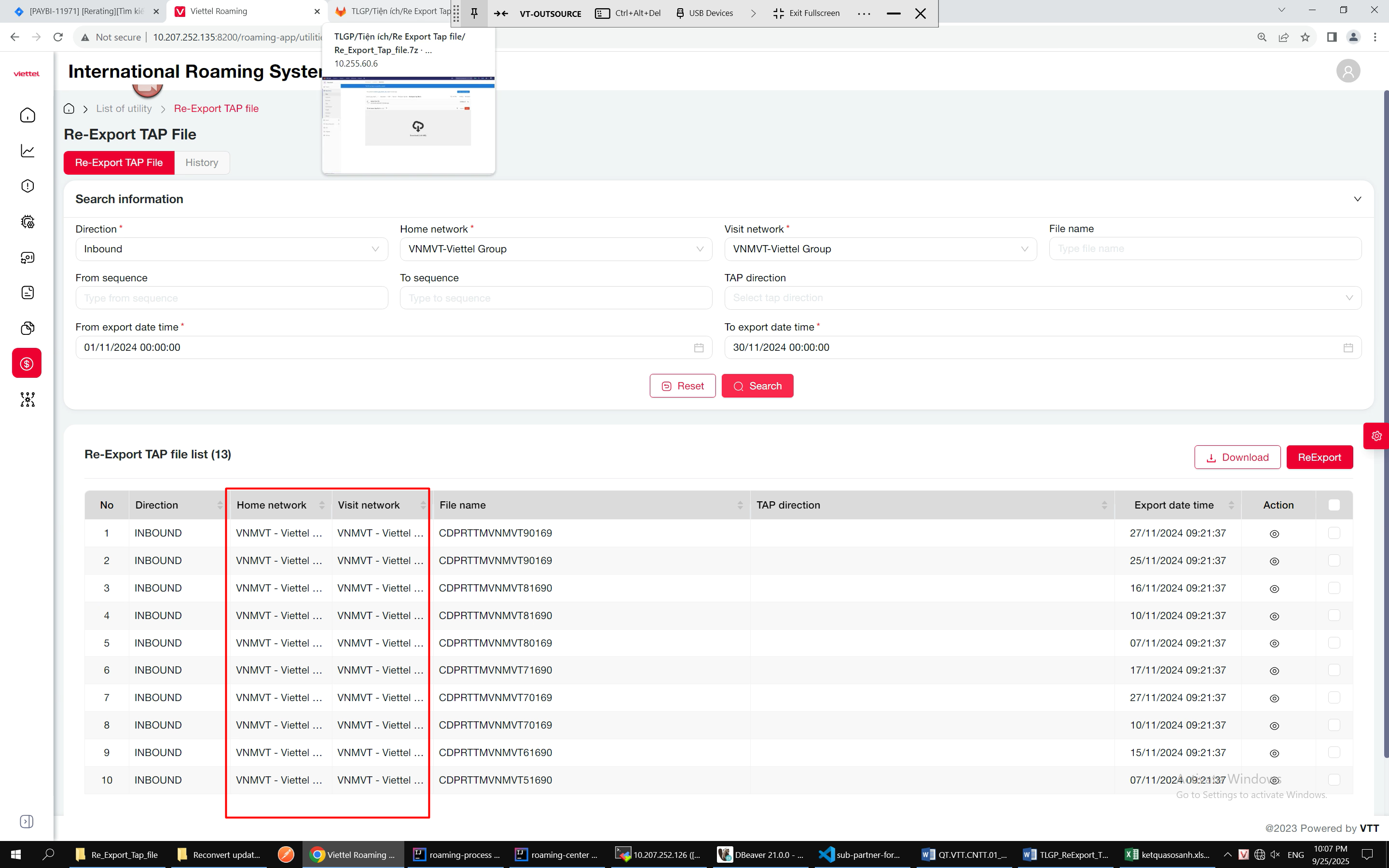Screen dimensions: 1389x868
Task: Click the red Search button
Action: click(757, 386)
